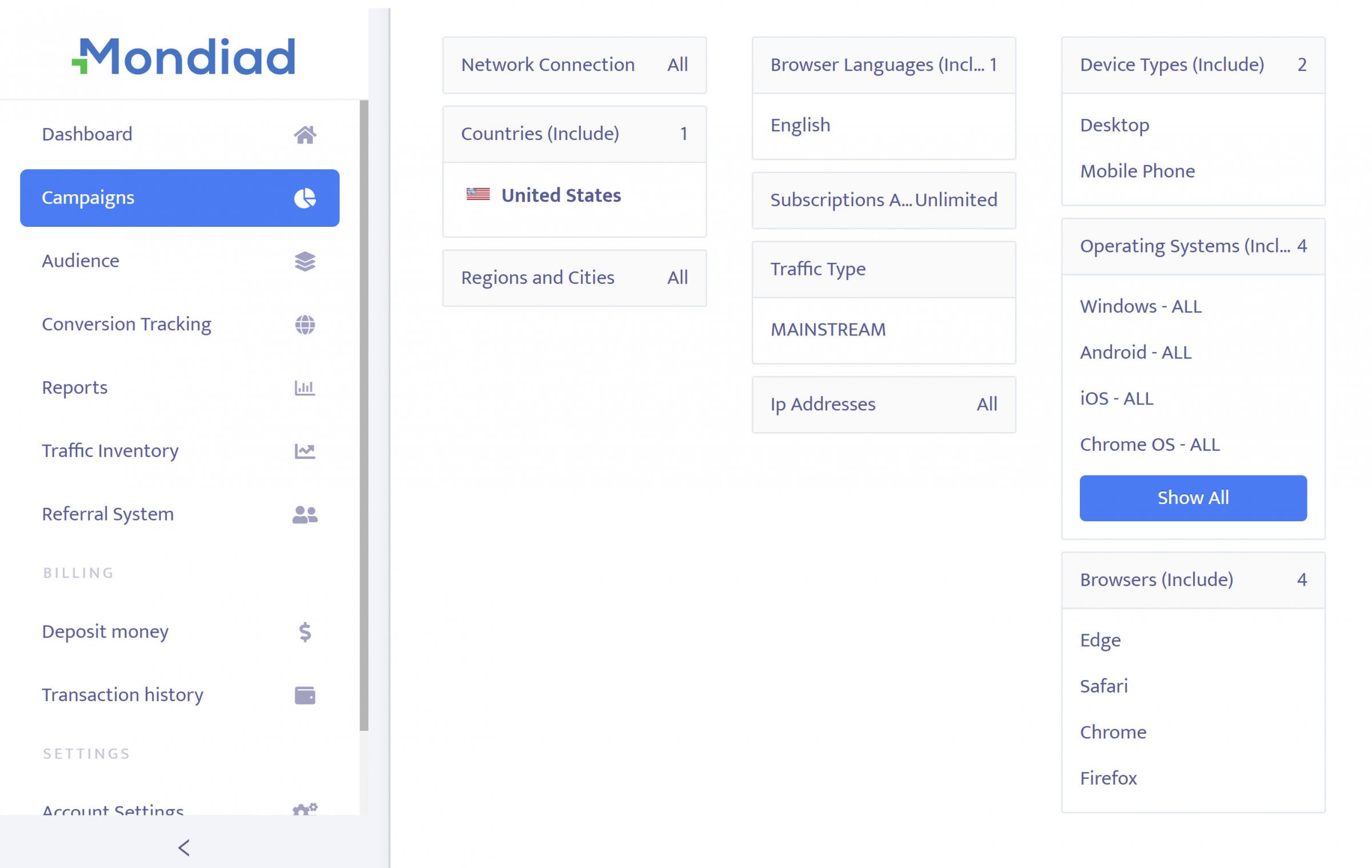Open Traffic Inventory in sidebar
This screenshot has height=868, width=1372.
(x=180, y=451)
